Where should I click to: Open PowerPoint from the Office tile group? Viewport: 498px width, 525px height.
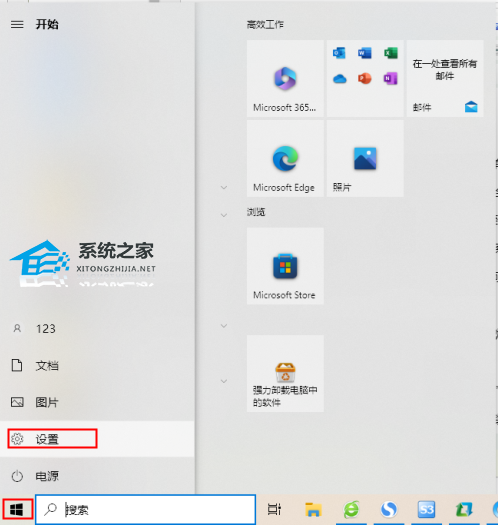[x=365, y=79]
